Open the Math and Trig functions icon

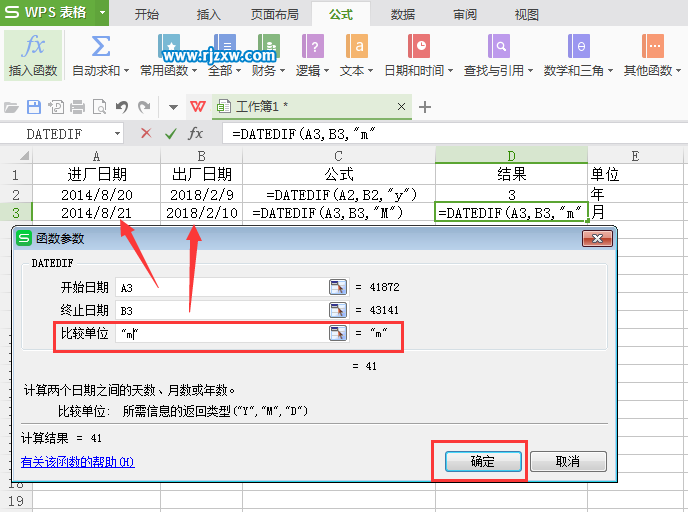pos(578,46)
